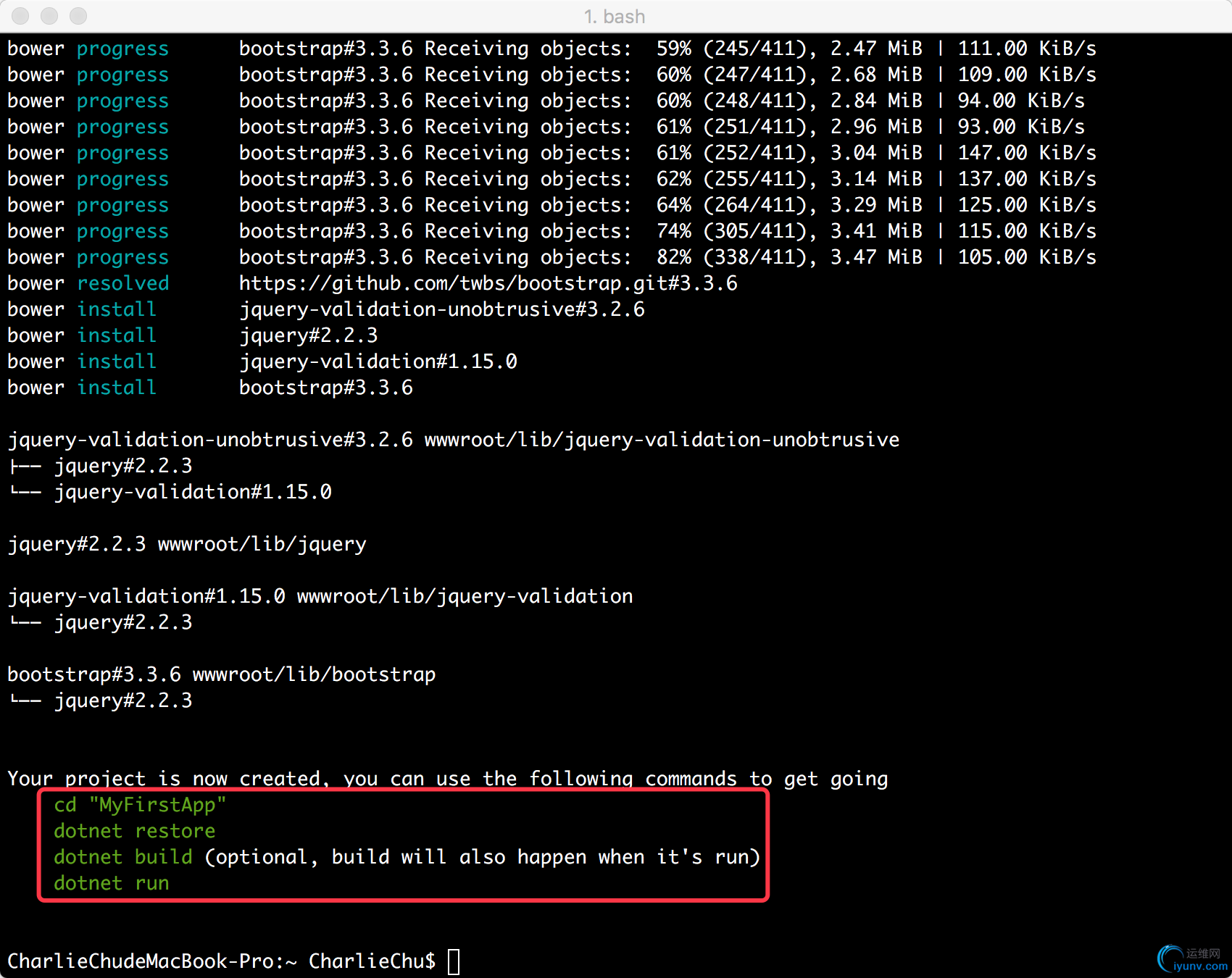Screen dimensions: 1232x978
Task: Click the 'CharlieChu$' prompt user text
Action: coord(372,961)
